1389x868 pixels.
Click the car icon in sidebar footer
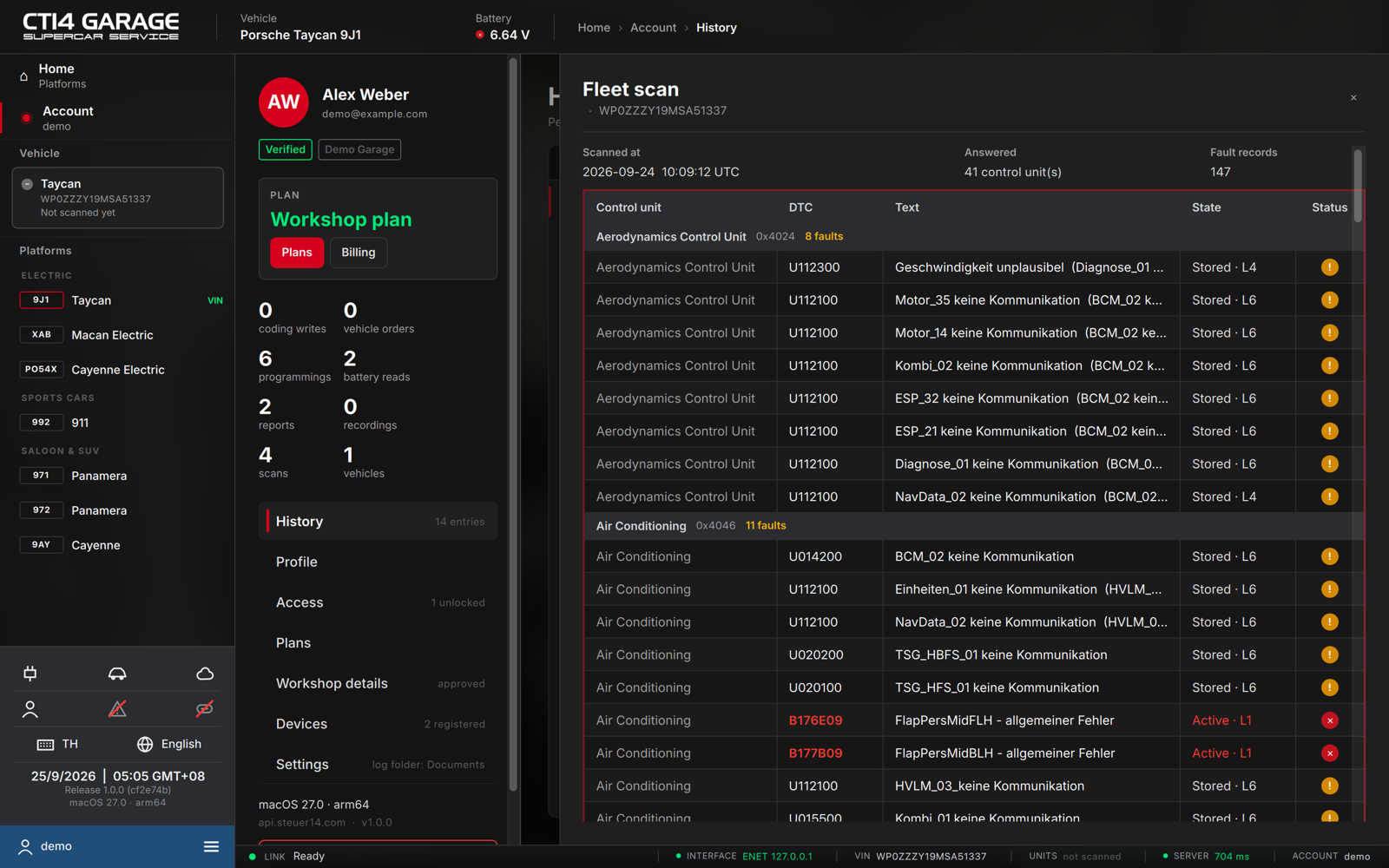(117, 674)
